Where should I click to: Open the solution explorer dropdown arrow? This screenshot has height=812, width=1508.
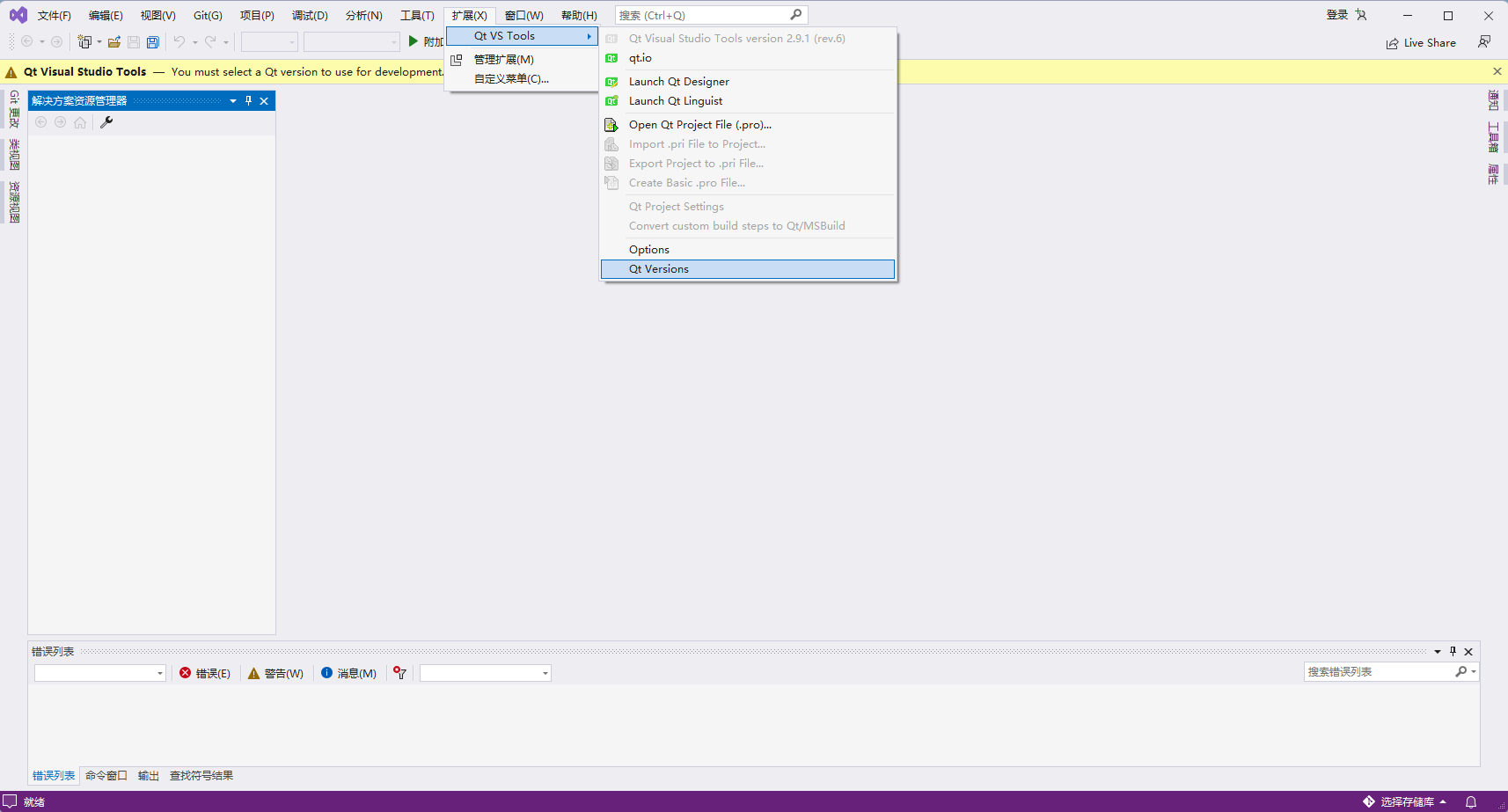pos(231,100)
